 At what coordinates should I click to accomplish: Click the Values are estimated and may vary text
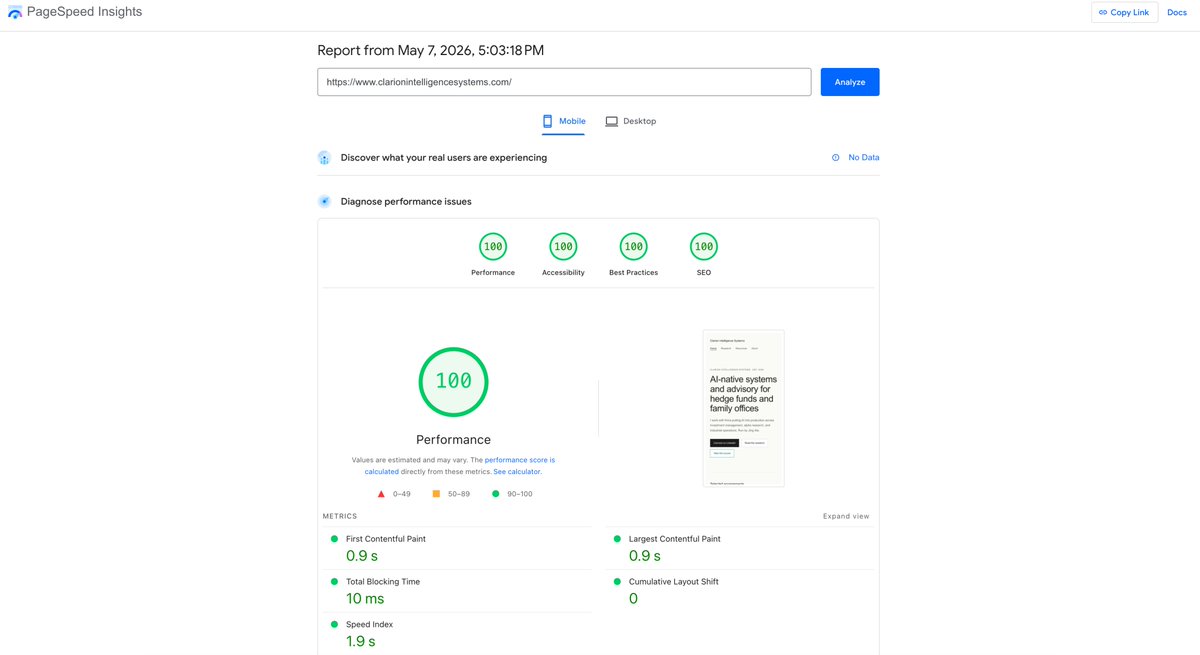410,460
